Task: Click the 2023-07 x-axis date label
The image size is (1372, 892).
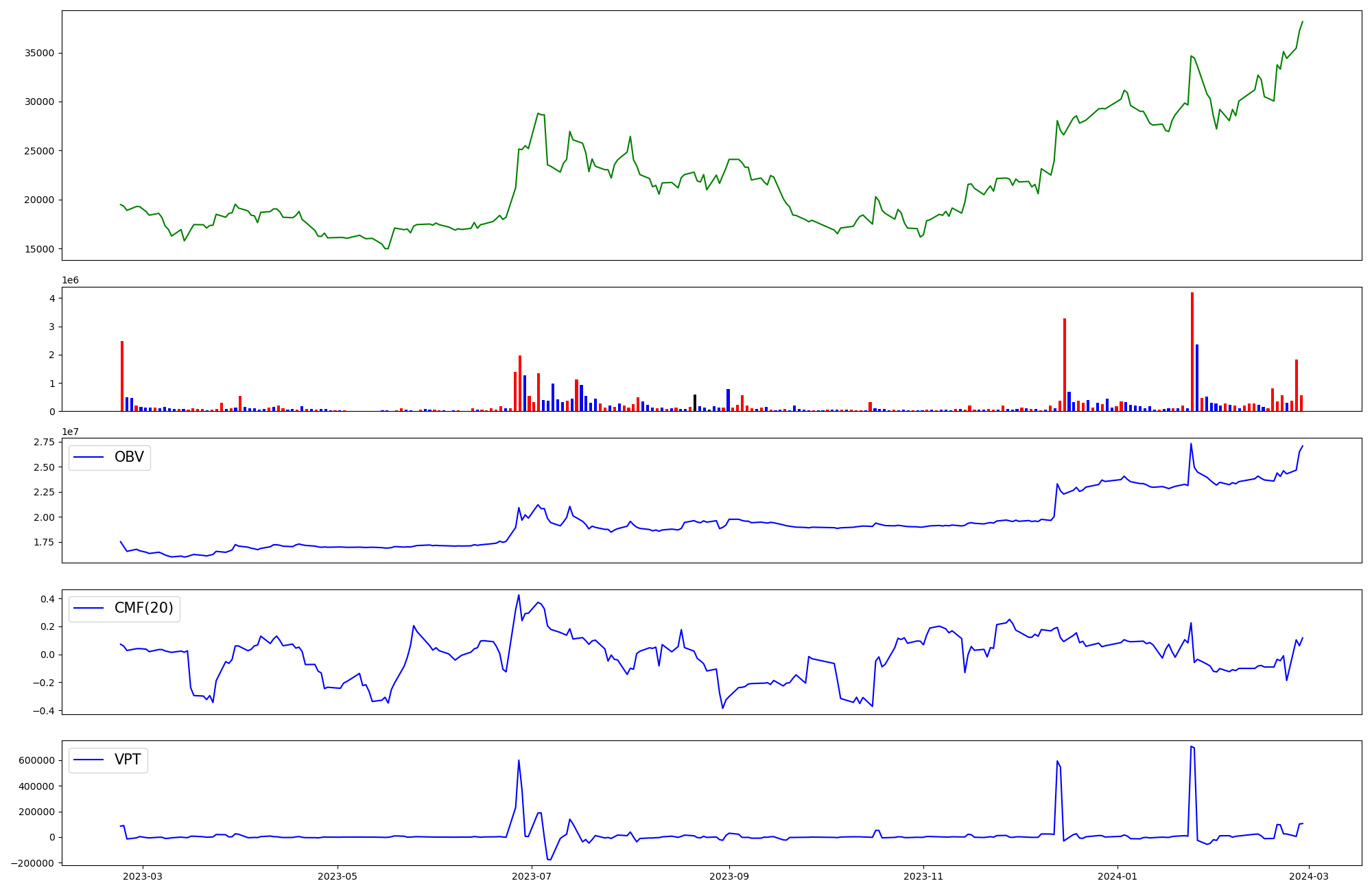Action: click(x=532, y=876)
